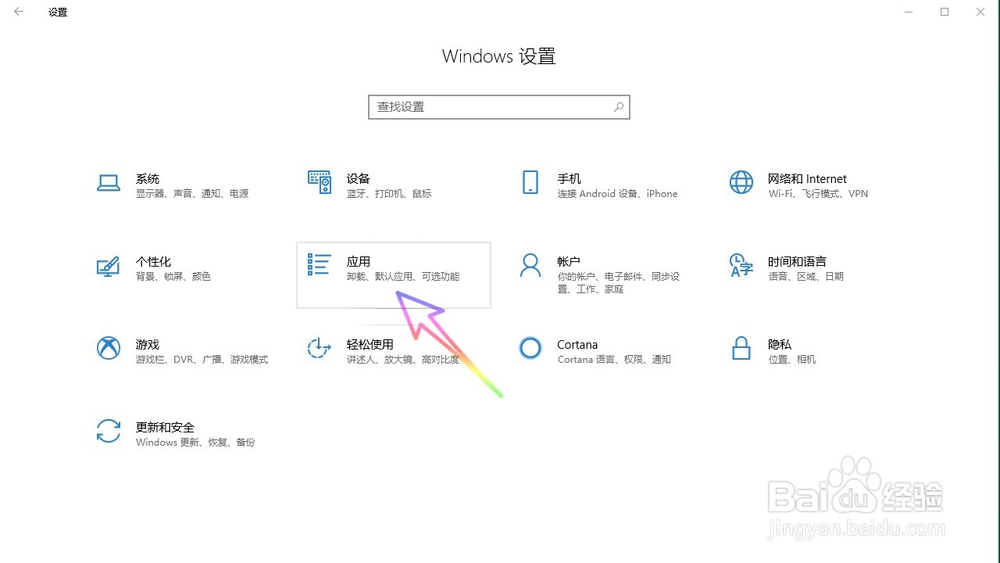Maximize the settings window
1000x563 pixels.
(x=944, y=12)
